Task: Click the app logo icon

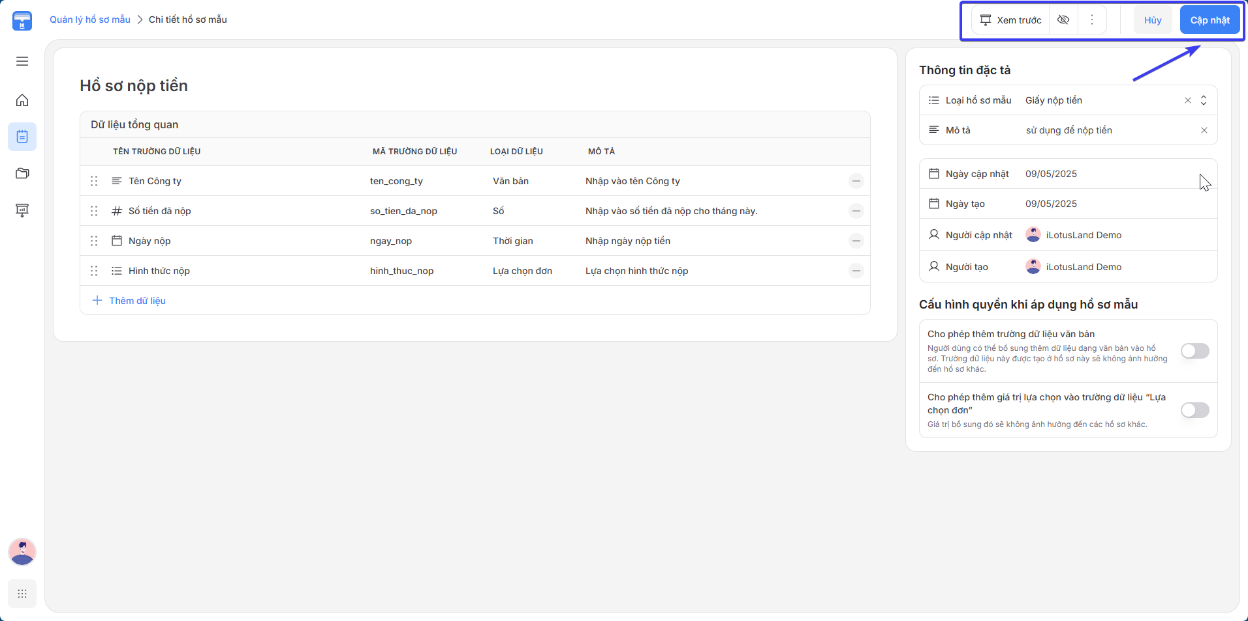Action: pos(22,20)
